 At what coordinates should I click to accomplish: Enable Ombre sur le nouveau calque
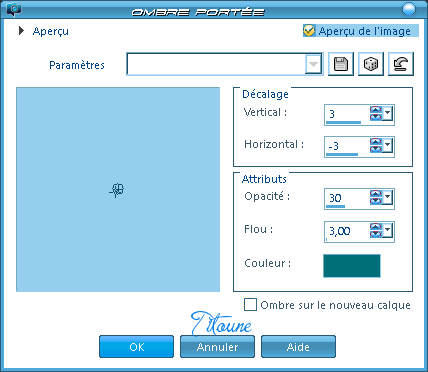[250, 305]
